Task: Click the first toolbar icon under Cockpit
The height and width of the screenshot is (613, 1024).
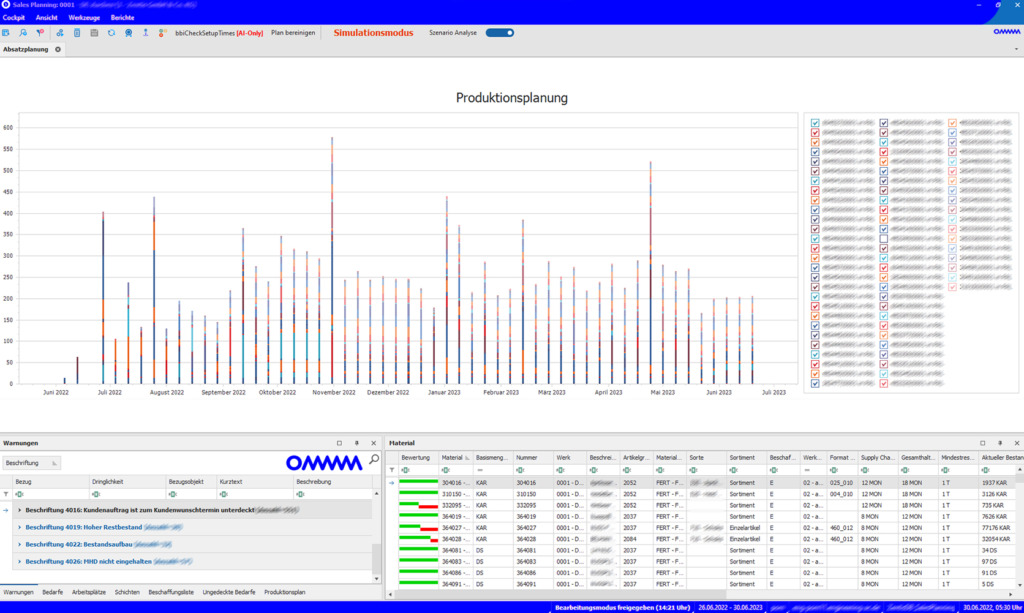Action: [x=7, y=33]
